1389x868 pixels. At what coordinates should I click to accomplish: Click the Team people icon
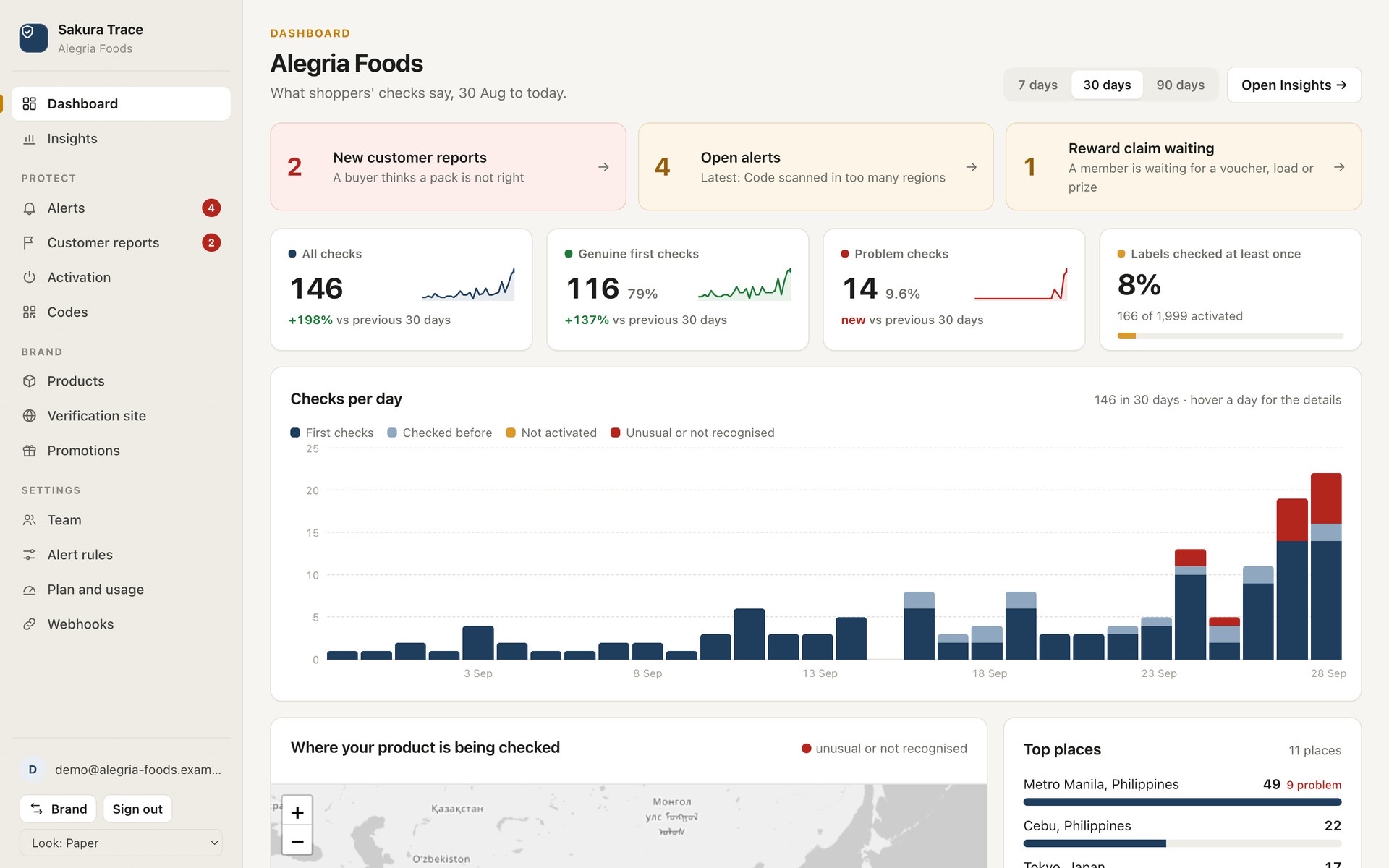pyautogui.click(x=29, y=520)
